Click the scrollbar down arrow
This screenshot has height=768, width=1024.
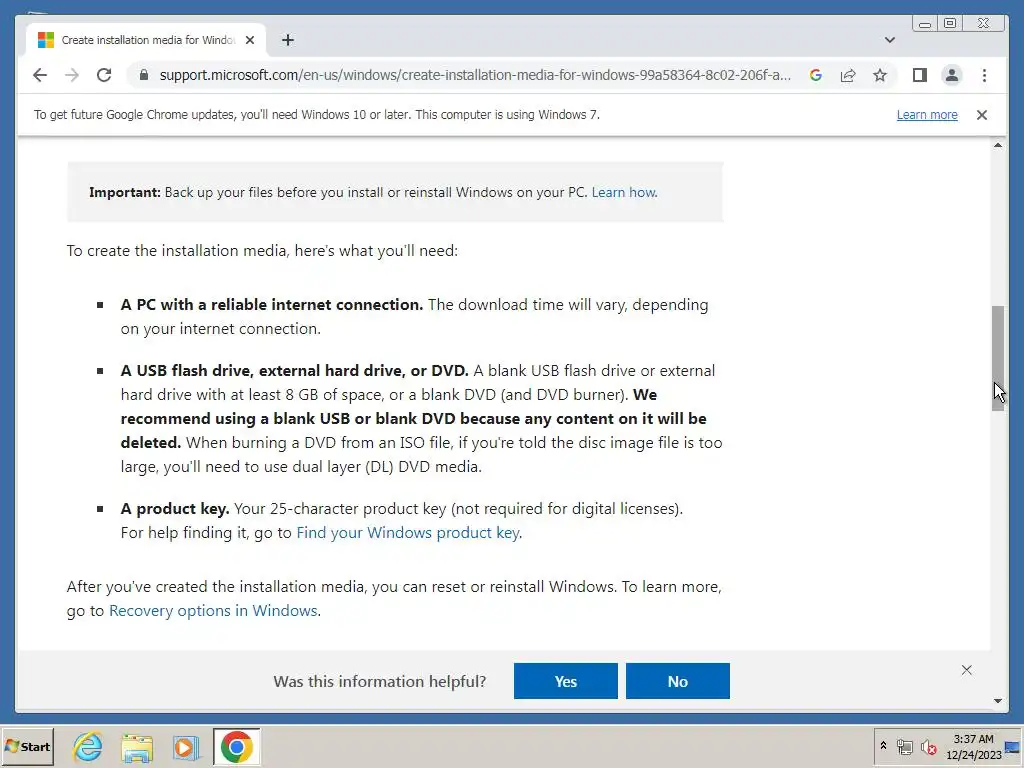click(x=997, y=701)
